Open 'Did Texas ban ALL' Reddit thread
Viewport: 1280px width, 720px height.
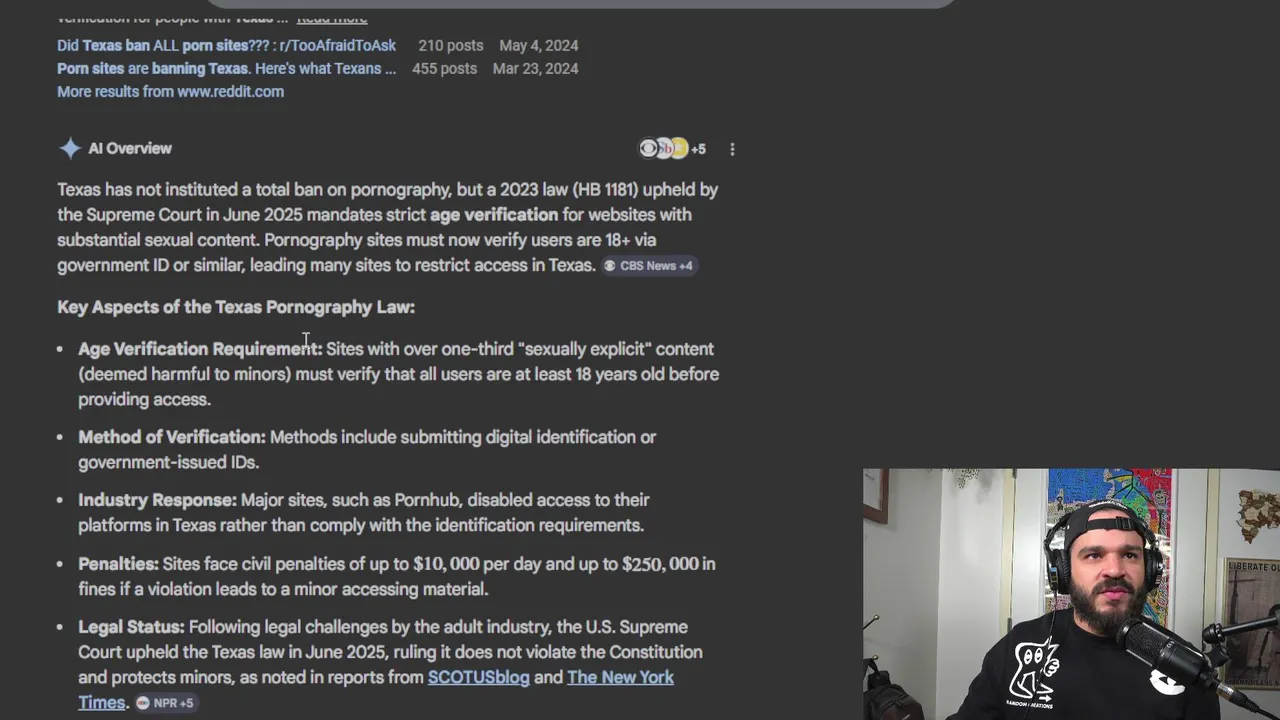(x=226, y=45)
